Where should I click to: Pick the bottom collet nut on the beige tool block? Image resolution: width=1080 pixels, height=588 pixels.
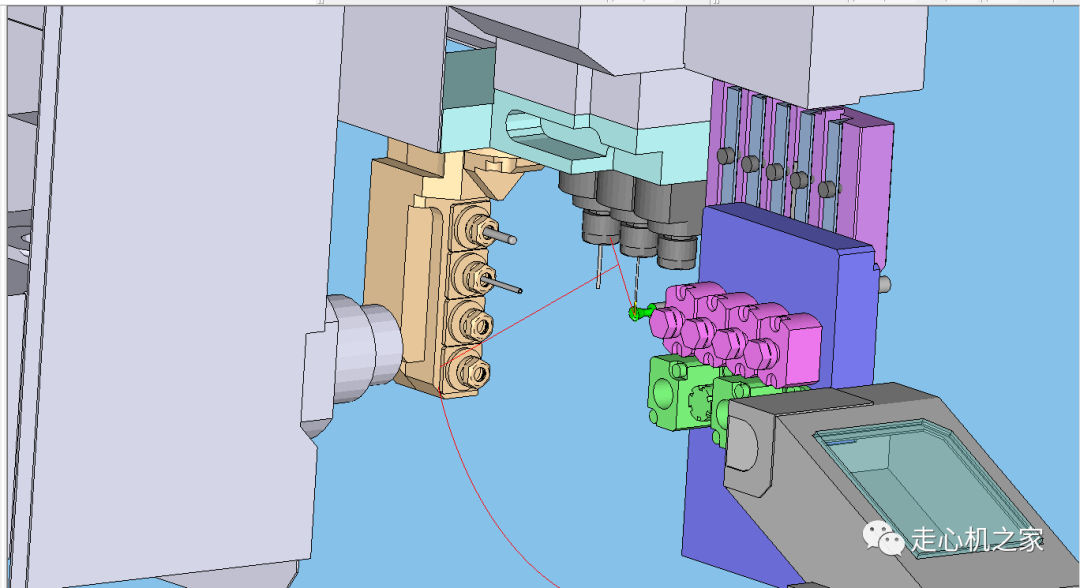point(475,374)
